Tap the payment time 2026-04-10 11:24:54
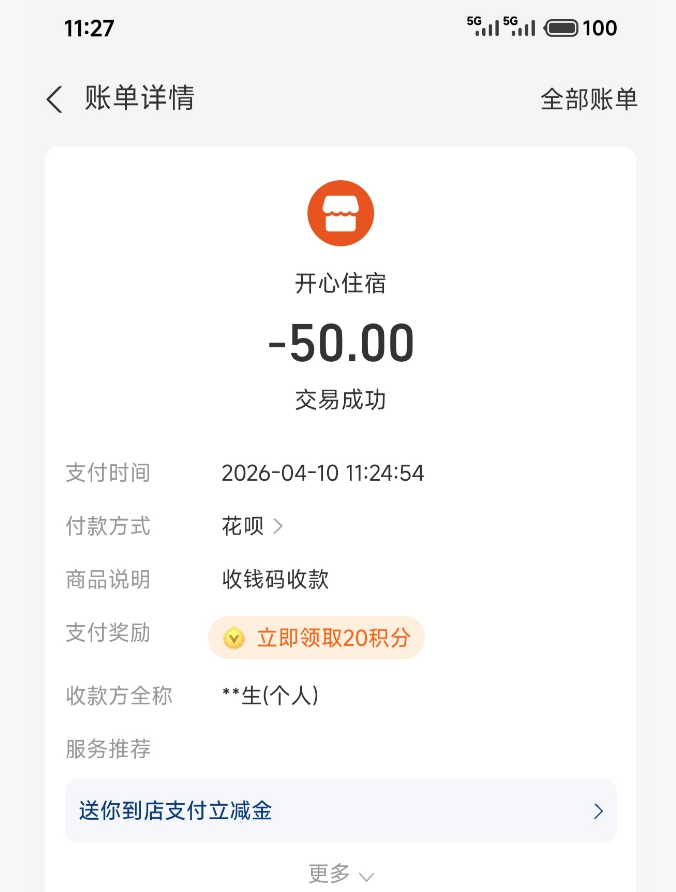 pyautogui.click(x=323, y=473)
